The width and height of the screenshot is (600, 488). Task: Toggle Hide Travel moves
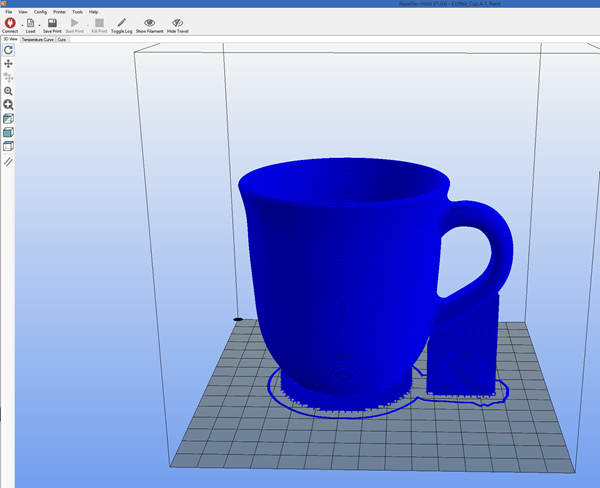pos(179,25)
